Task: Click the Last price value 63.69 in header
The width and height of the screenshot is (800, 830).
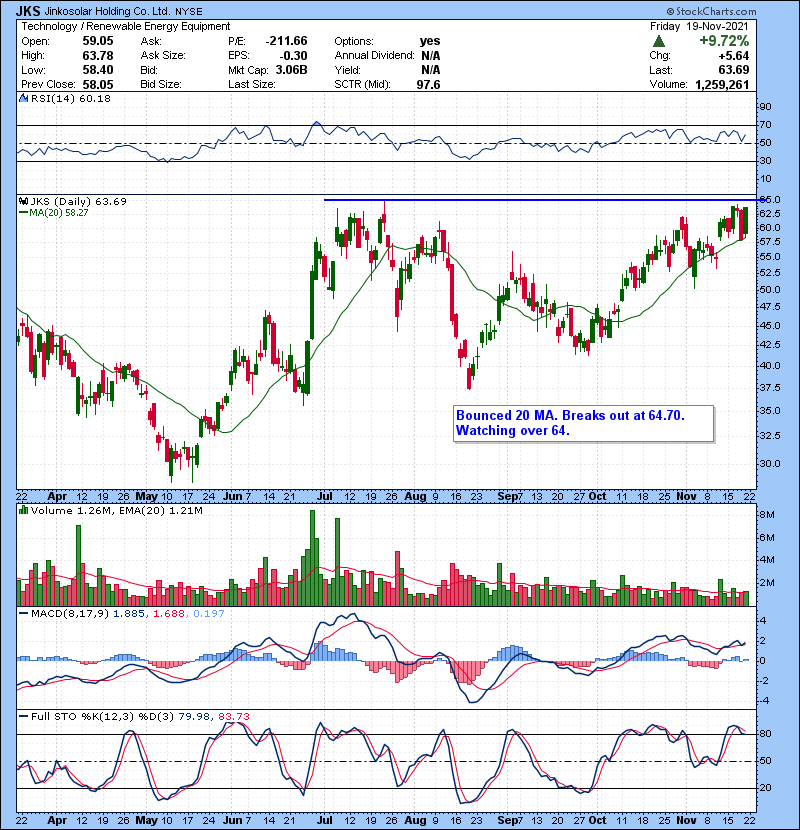Action: 734,70
